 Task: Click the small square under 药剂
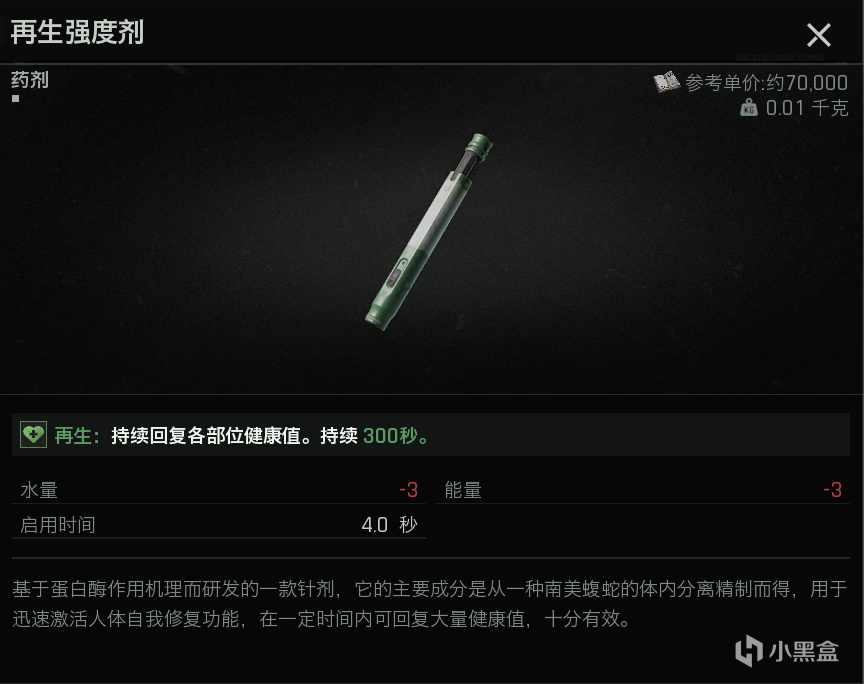[15, 99]
